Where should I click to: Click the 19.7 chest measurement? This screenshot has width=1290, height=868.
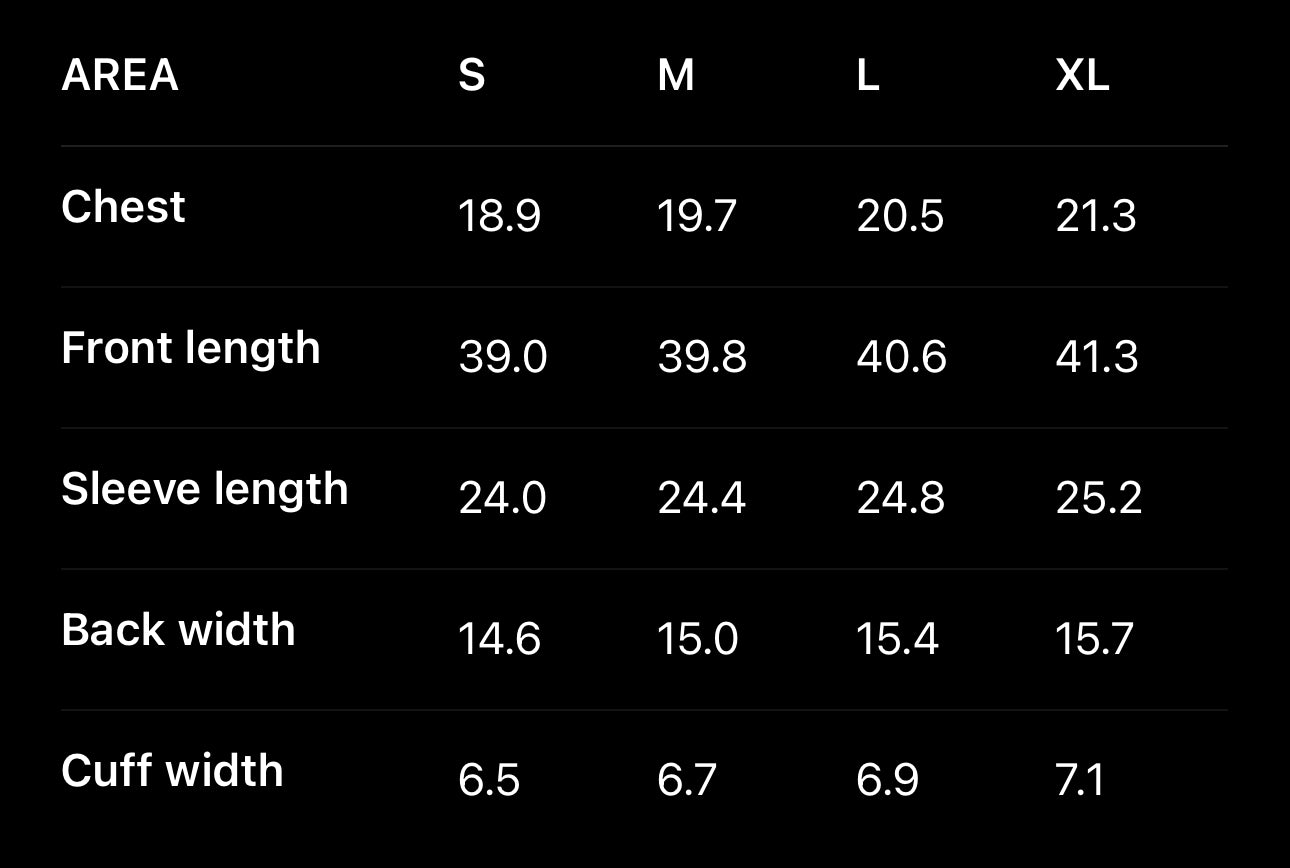point(697,216)
